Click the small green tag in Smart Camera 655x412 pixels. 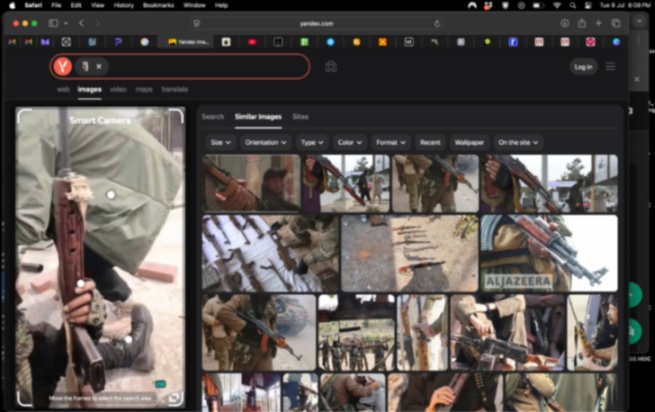tap(160, 384)
